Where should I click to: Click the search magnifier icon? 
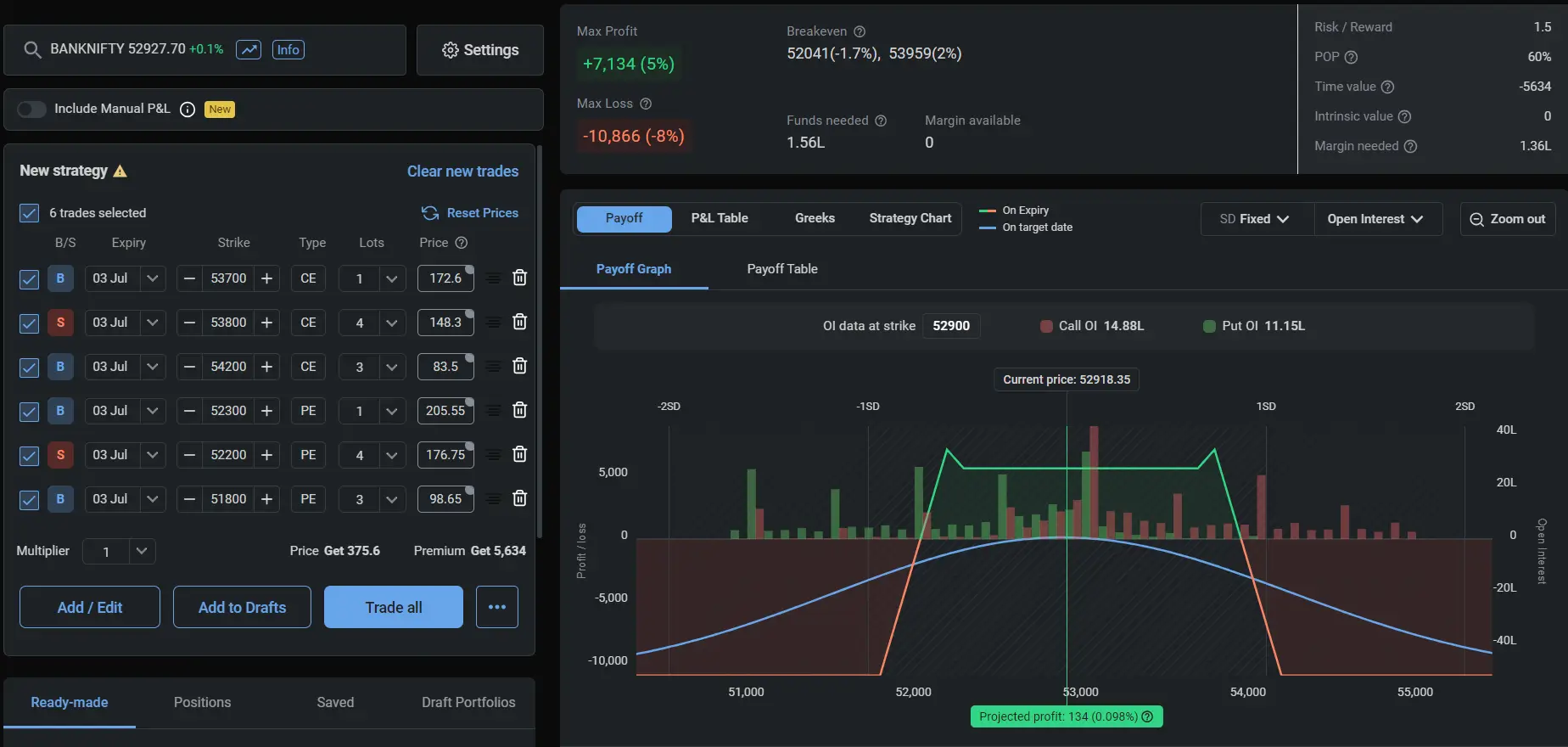click(32, 49)
